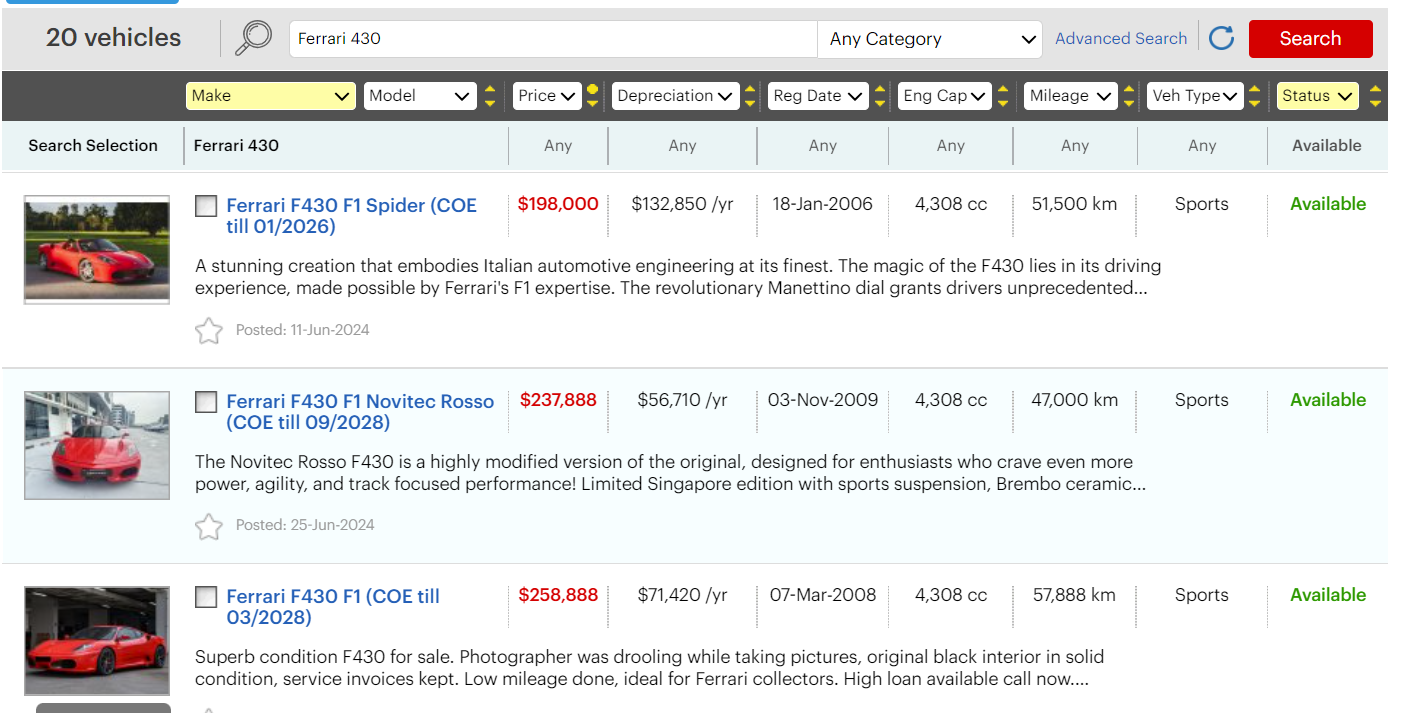The height and width of the screenshot is (713, 1413).
Task: Sort ascending arrow next to Model dropdown
Action: [x=490, y=89]
